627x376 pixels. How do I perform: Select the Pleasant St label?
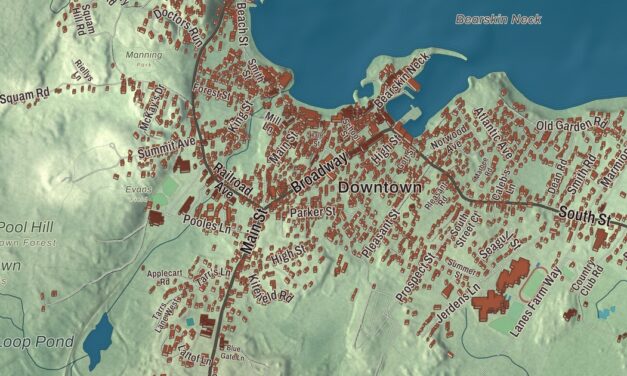(381, 234)
